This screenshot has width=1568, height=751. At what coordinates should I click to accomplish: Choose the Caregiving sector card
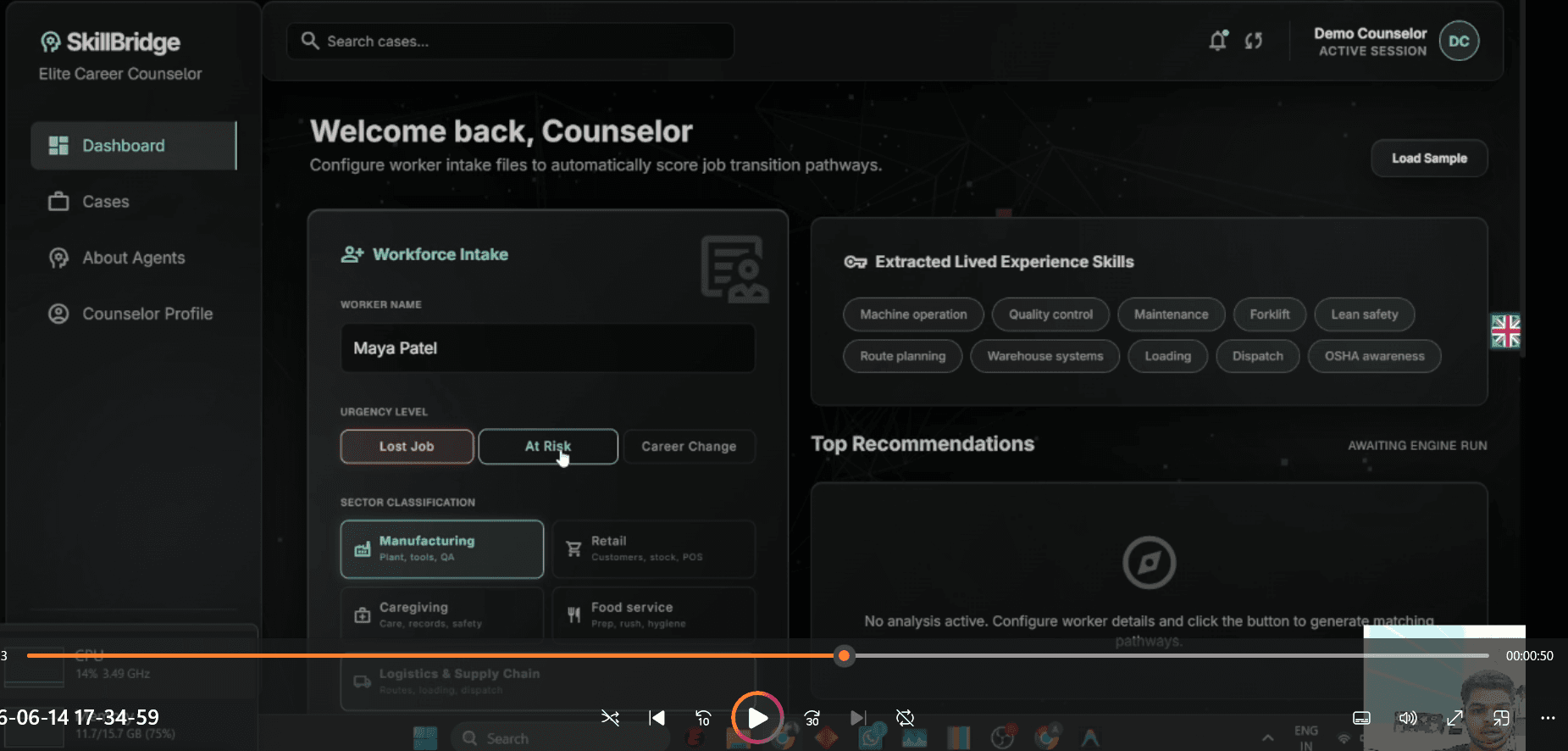[x=442, y=615]
